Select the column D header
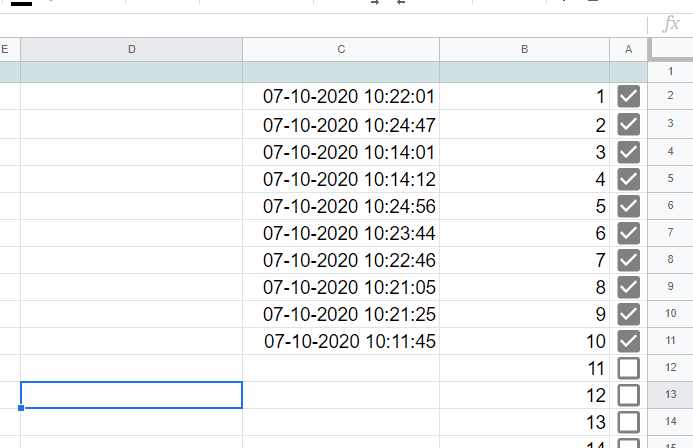 pos(131,49)
